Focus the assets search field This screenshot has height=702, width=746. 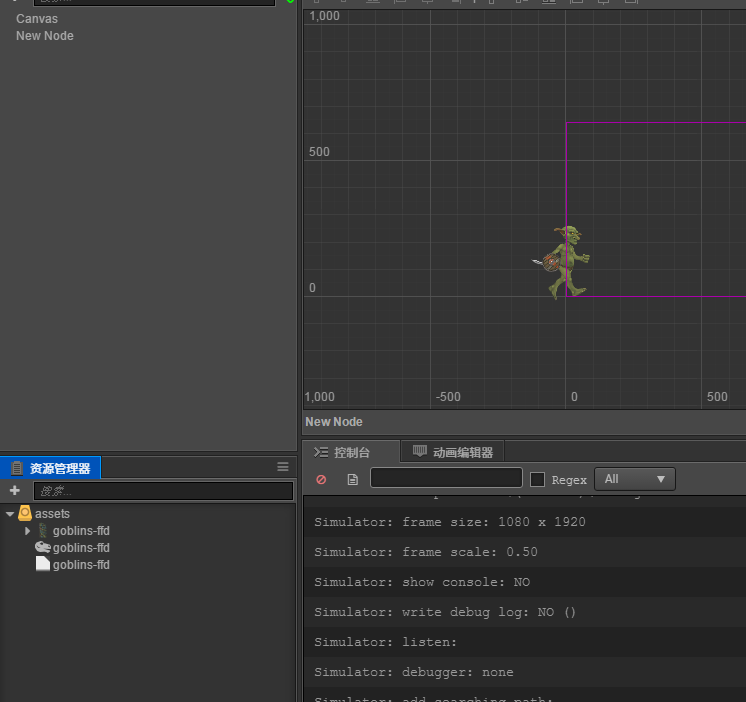pyautogui.click(x=164, y=491)
